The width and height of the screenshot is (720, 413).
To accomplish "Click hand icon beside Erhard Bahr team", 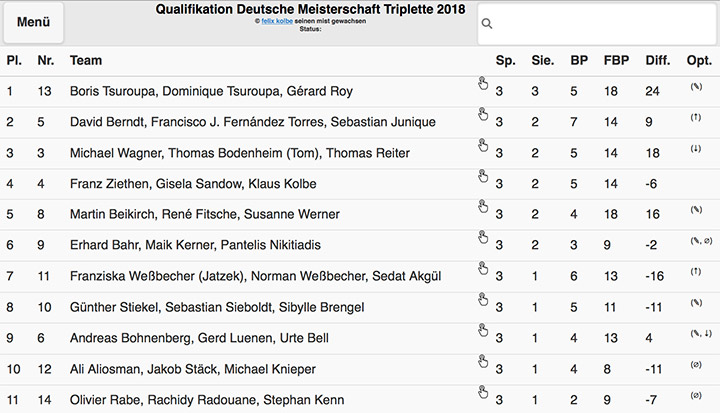I will (484, 238).
